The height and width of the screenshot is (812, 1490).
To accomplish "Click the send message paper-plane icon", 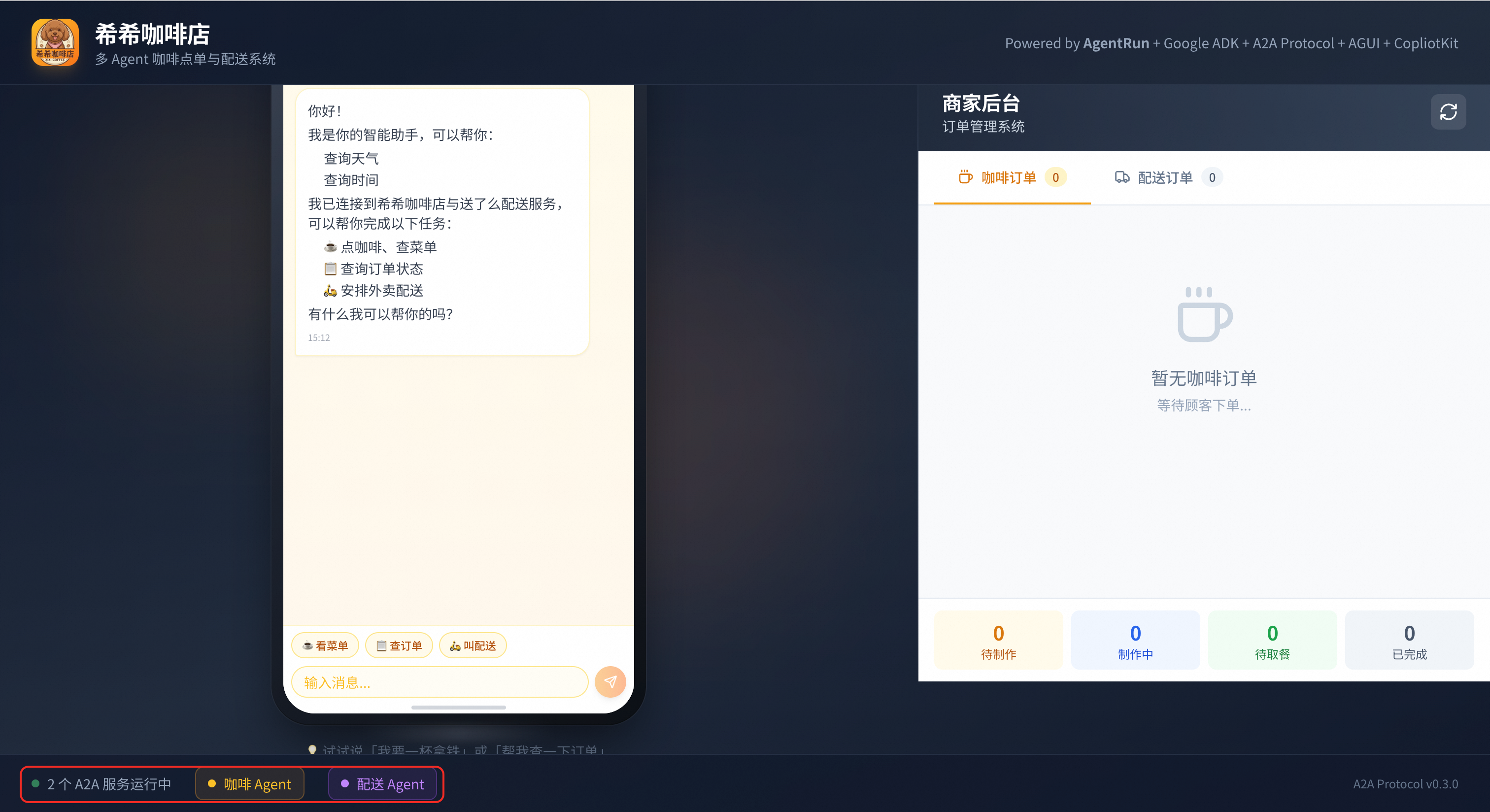I will coord(610,682).
